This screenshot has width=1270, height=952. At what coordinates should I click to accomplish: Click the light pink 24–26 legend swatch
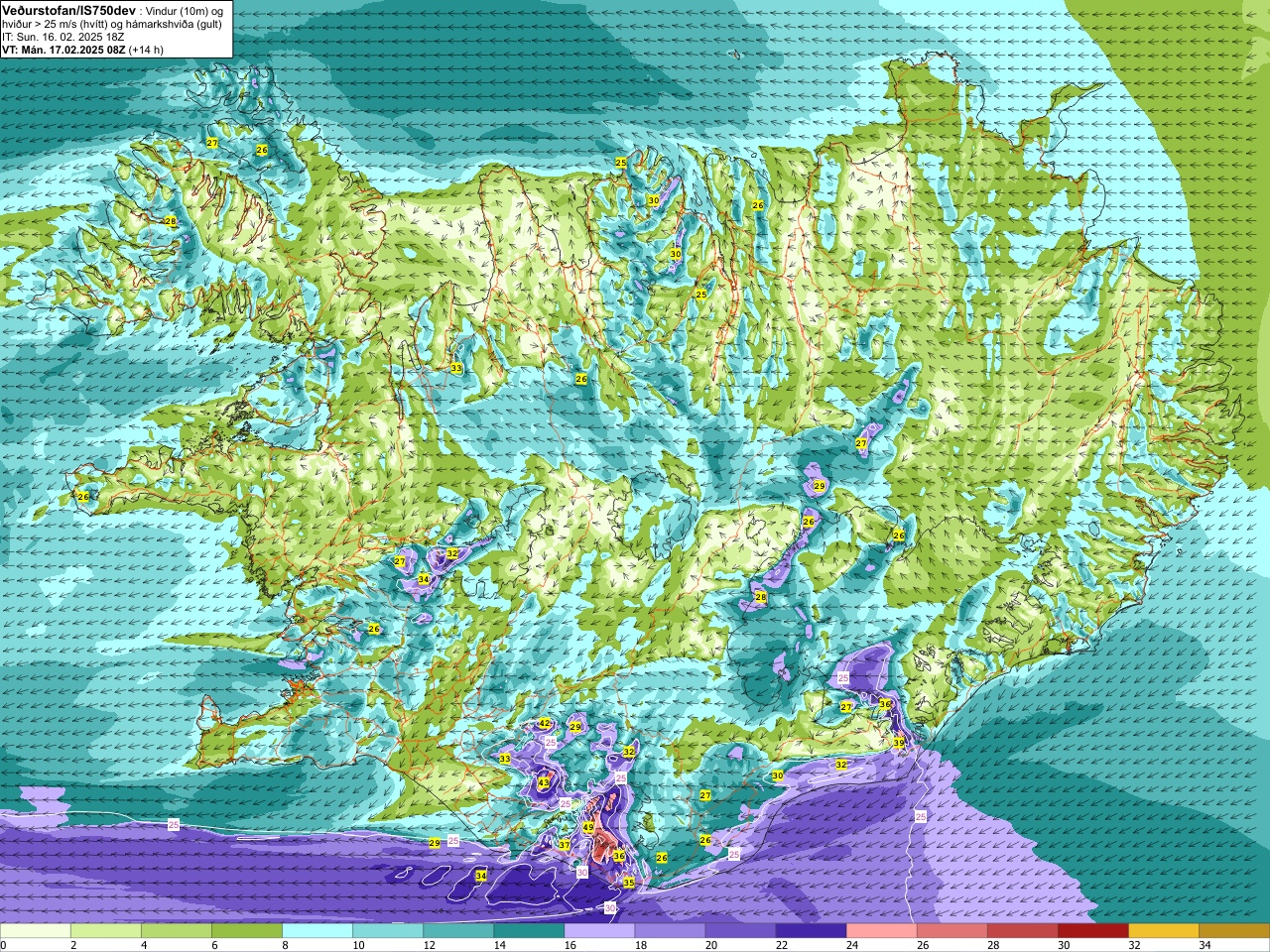tap(881, 931)
